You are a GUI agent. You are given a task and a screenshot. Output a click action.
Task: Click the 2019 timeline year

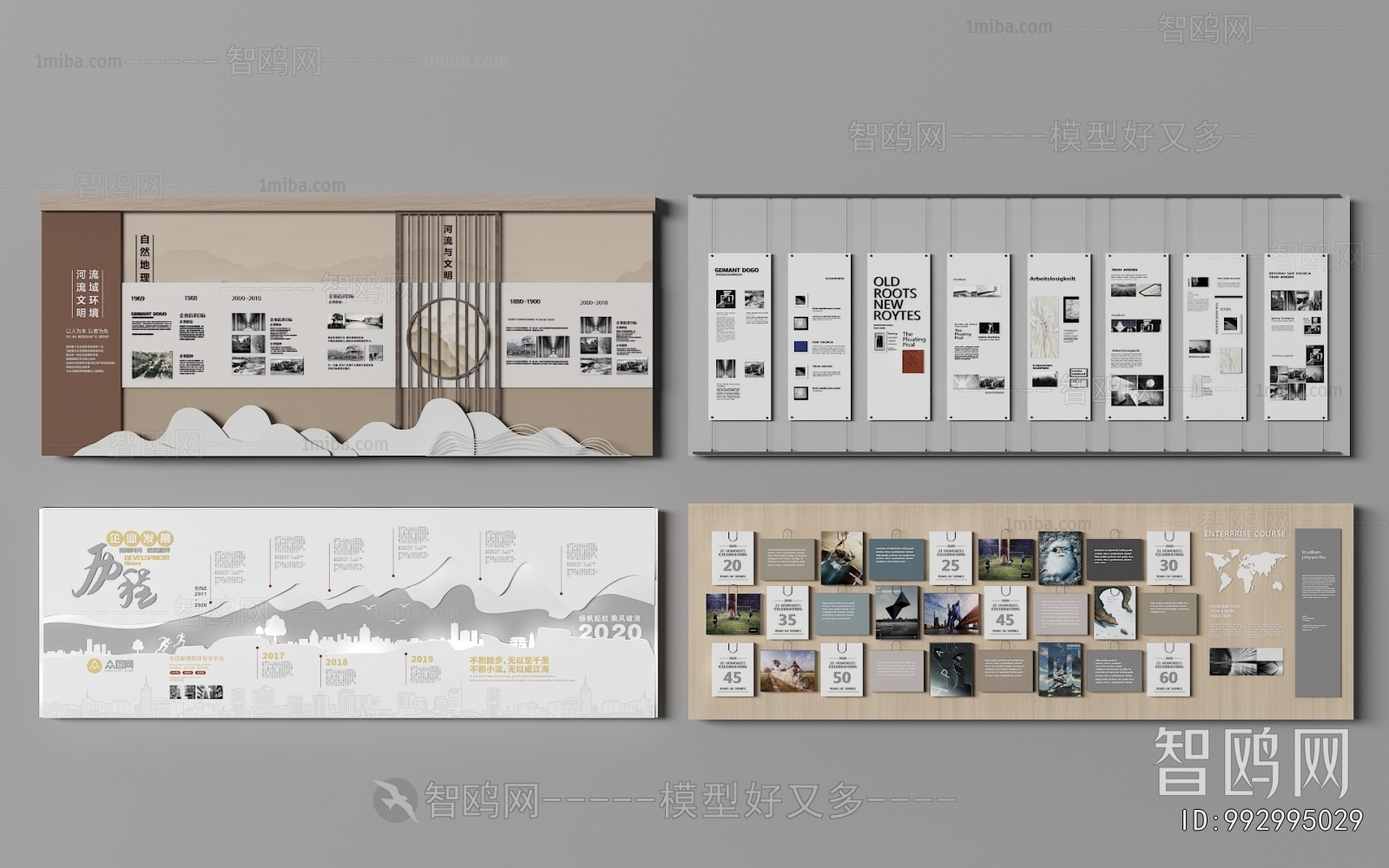click(x=421, y=659)
